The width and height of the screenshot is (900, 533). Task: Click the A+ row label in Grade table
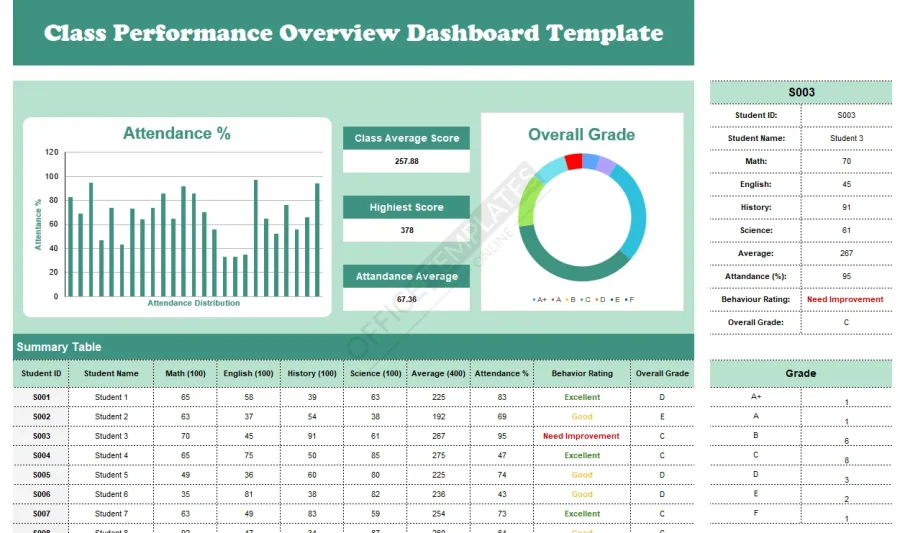[755, 396]
